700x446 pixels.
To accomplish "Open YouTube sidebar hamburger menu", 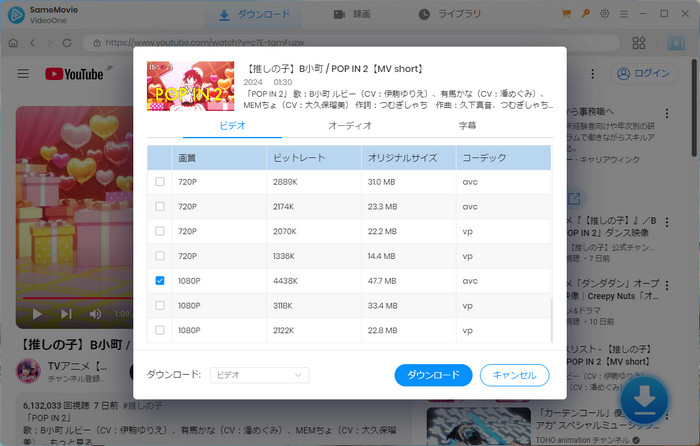I will (x=23, y=73).
